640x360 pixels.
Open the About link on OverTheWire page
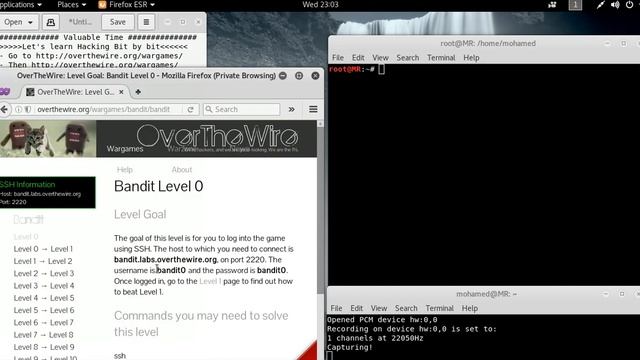click(182, 169)
